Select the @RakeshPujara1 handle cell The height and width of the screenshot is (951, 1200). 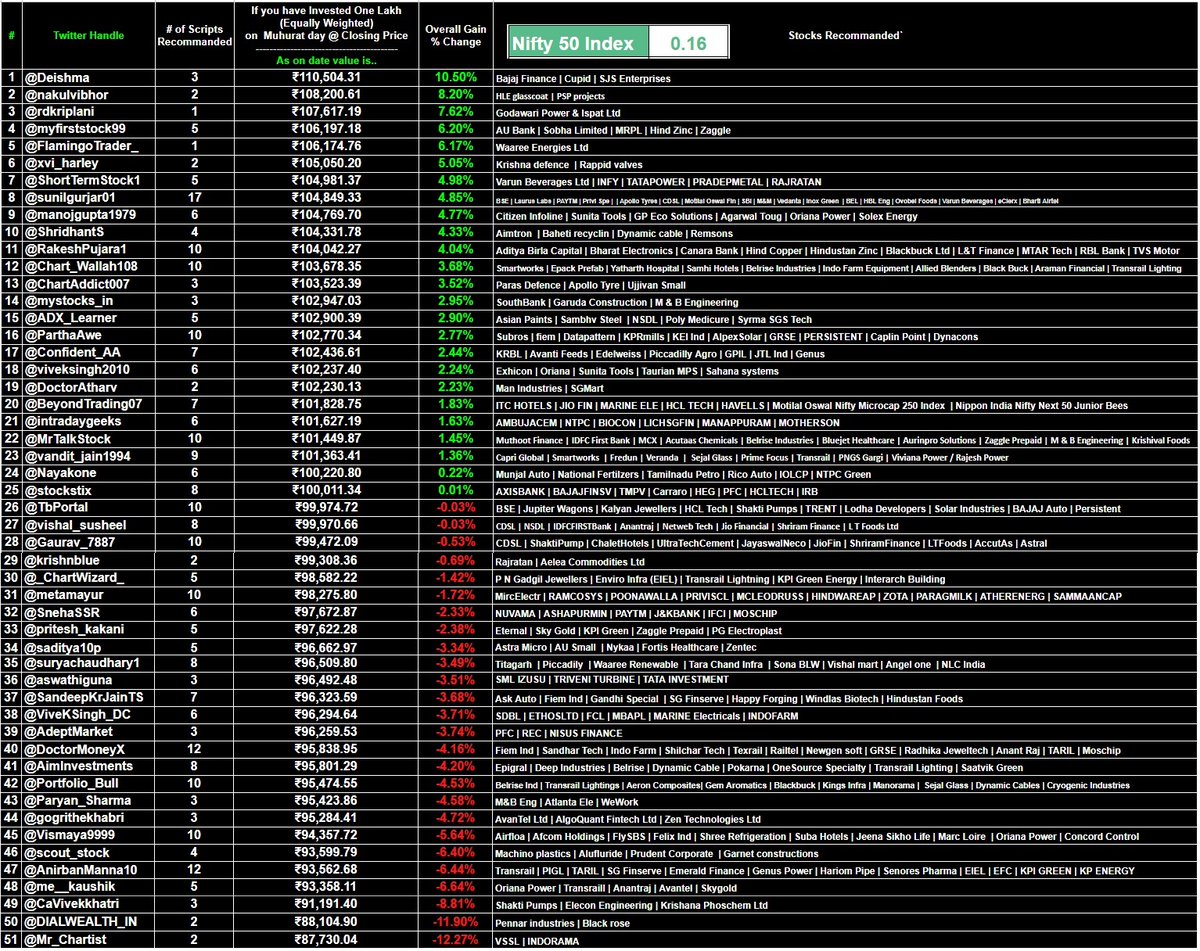point(88,250)
